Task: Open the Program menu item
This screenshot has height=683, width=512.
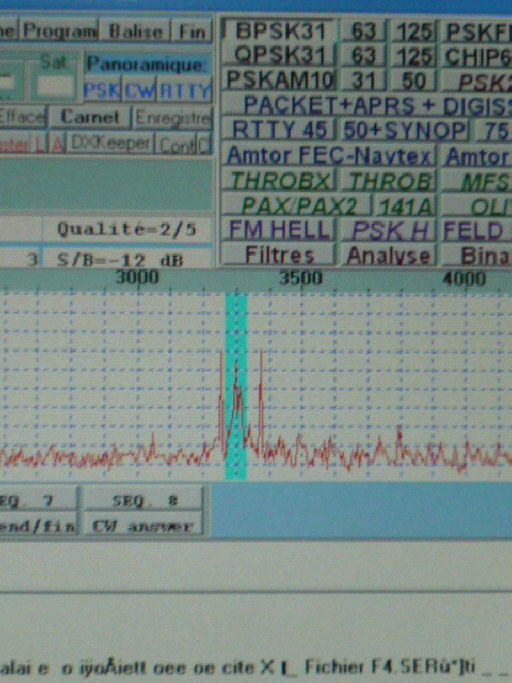Action: pos(60,30)
